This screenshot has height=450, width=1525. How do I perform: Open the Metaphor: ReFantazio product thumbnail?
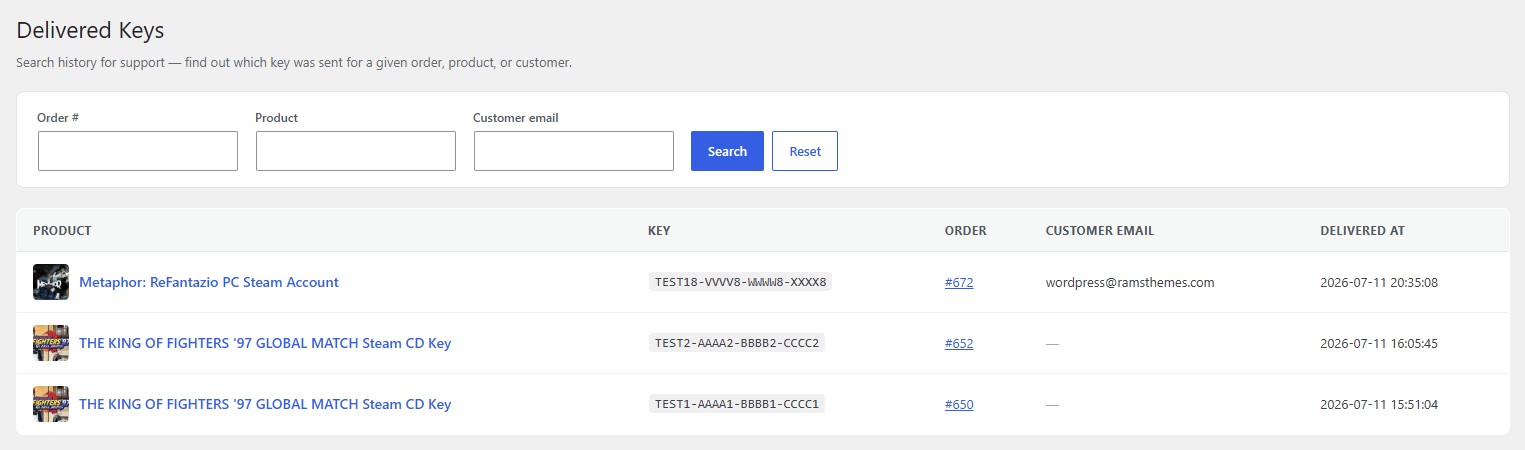click(51, 282)
